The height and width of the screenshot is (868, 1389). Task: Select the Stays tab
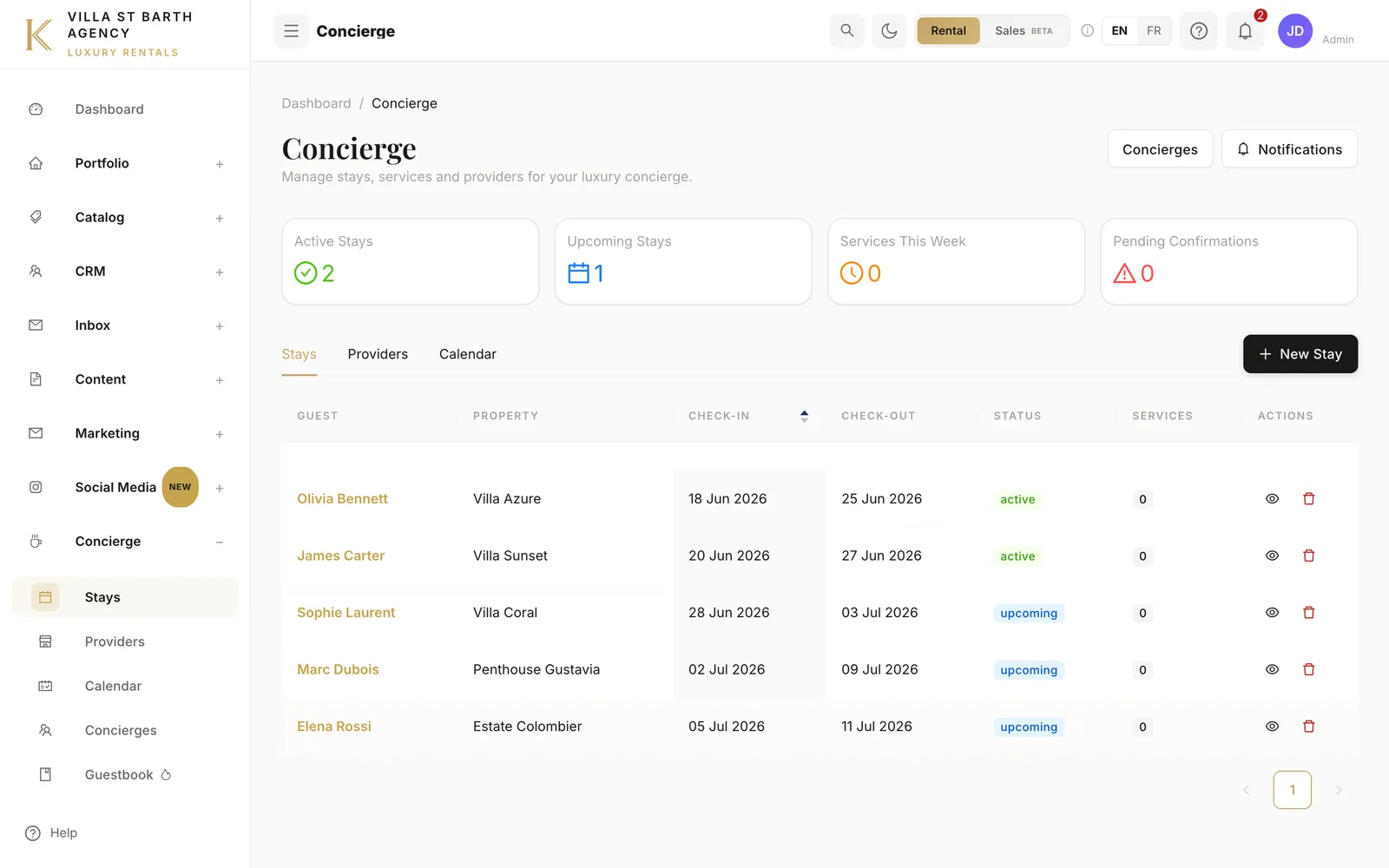point(299,354)
